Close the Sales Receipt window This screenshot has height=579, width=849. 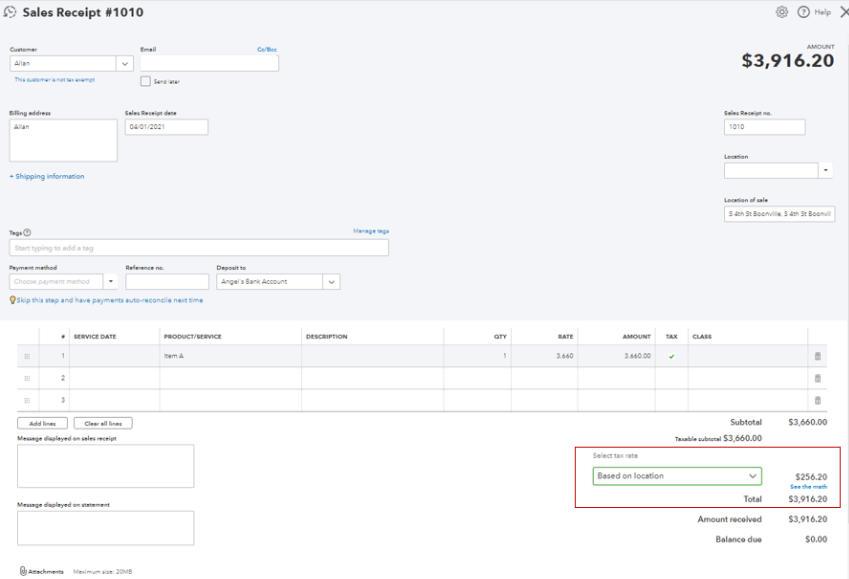coord(844,12)
